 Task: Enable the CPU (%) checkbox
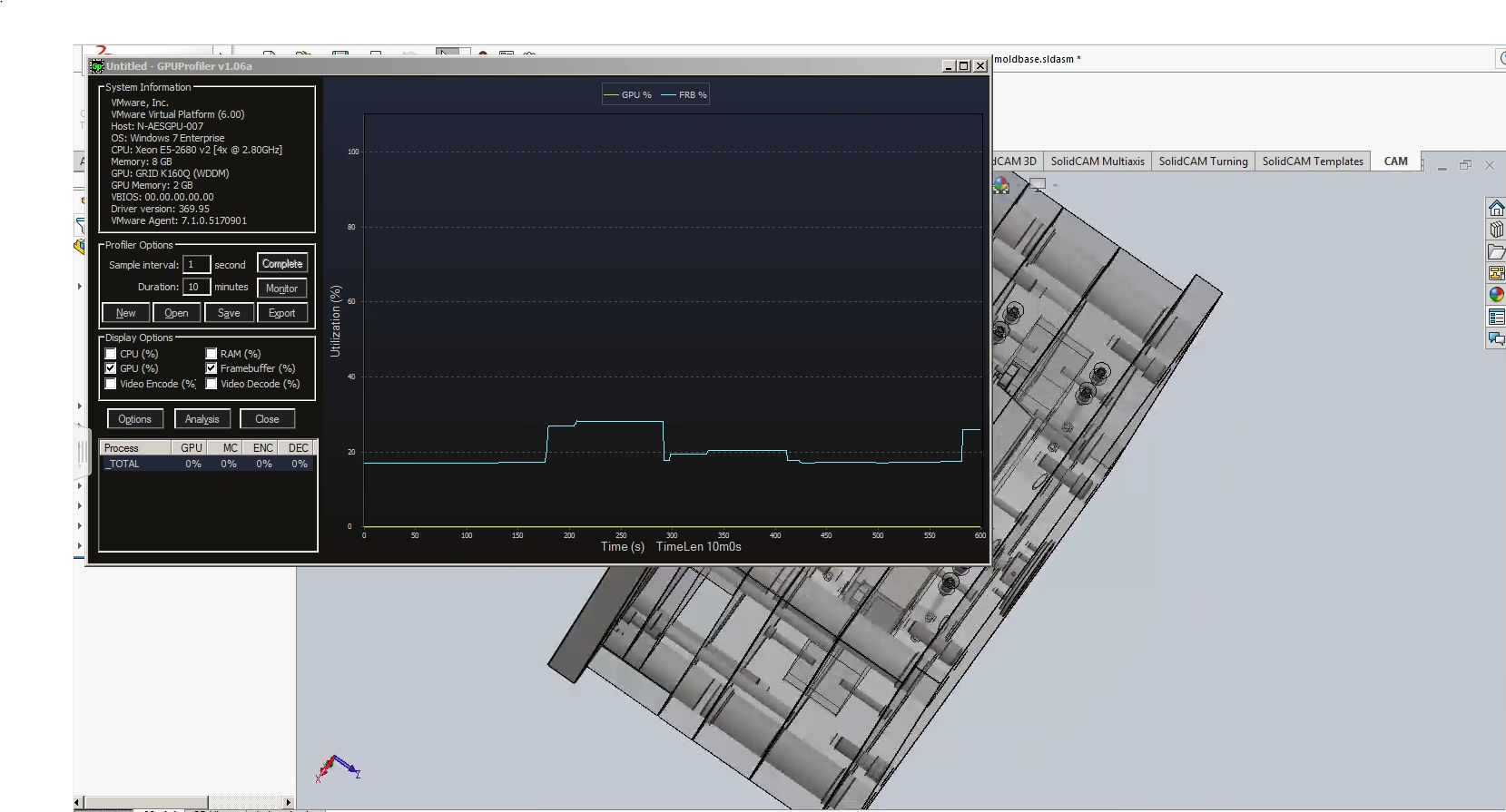(111, 354)
